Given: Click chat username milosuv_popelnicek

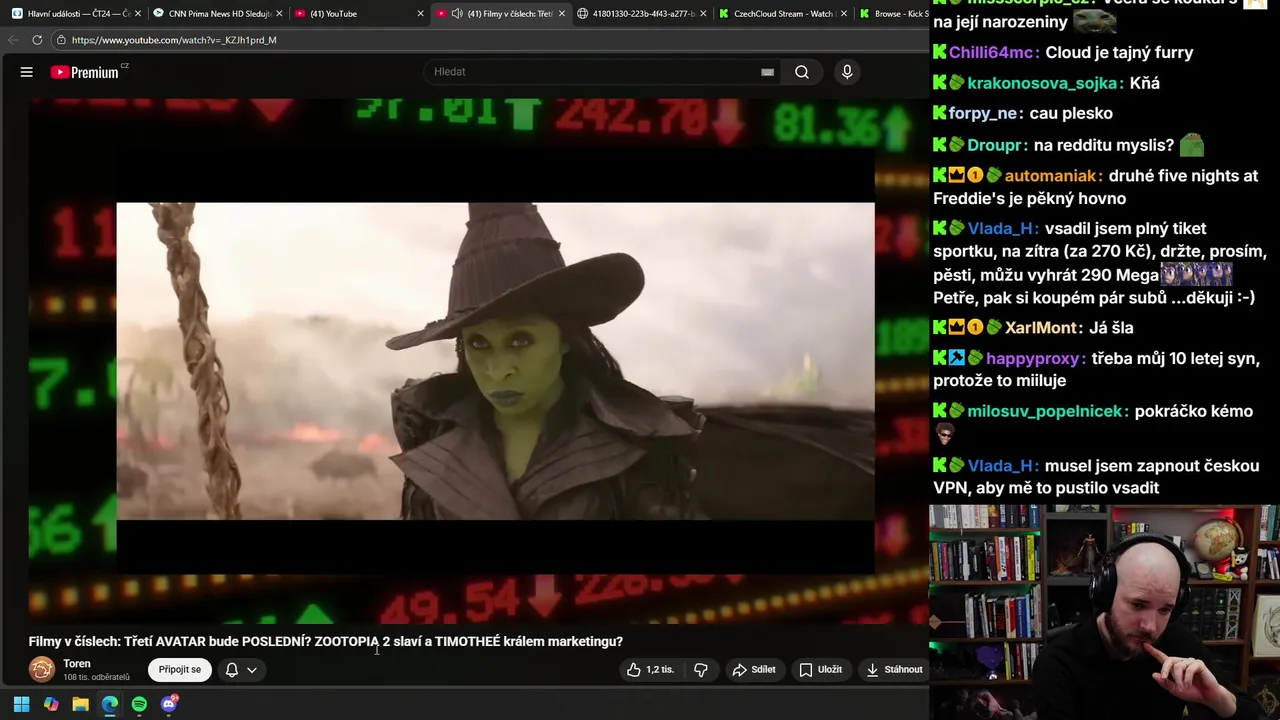Looking at the screenshot, I should tap(1047, 411).
